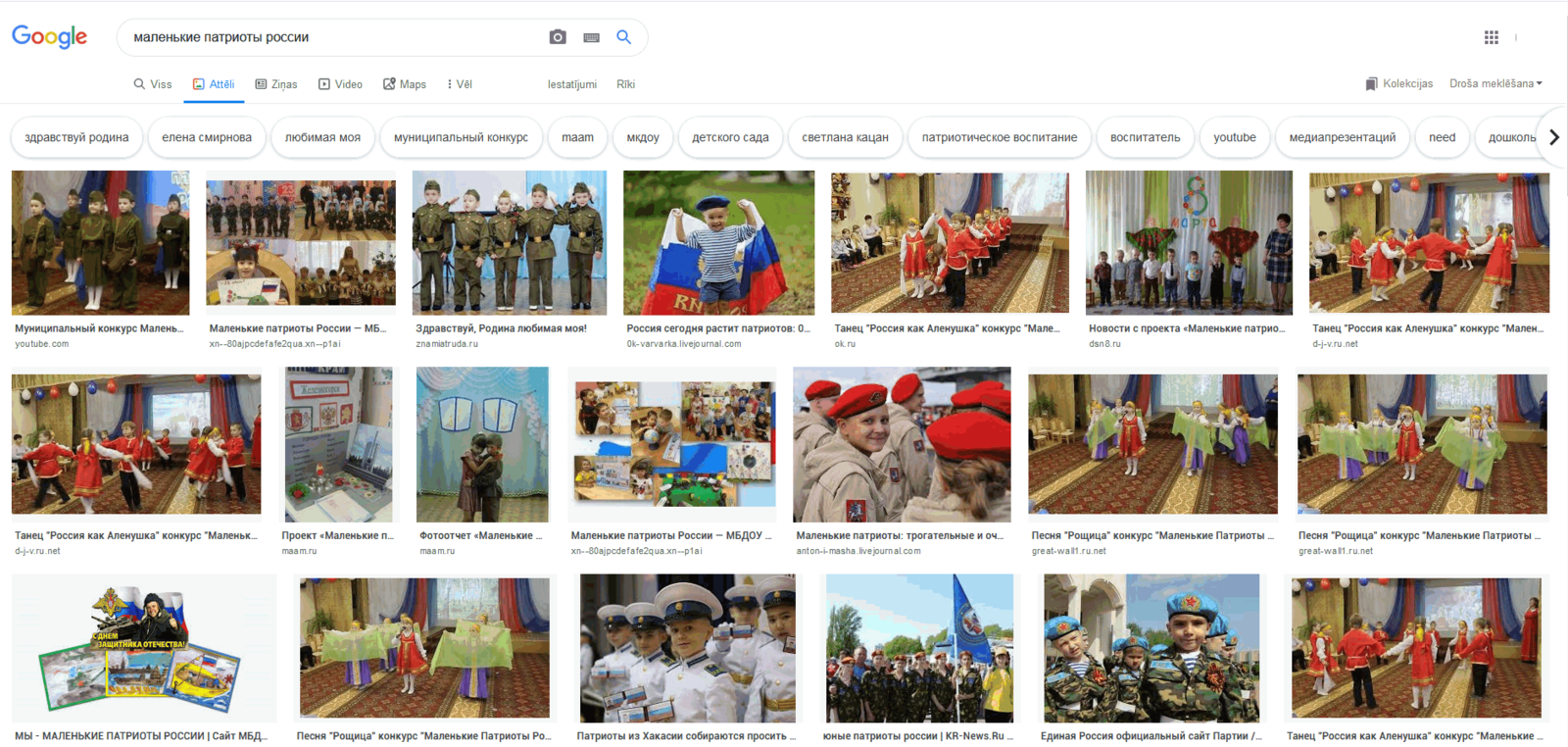Screen dimensions: 1568x747
Task: Open Rīki tools options
Action: click(x=625, y=84)
